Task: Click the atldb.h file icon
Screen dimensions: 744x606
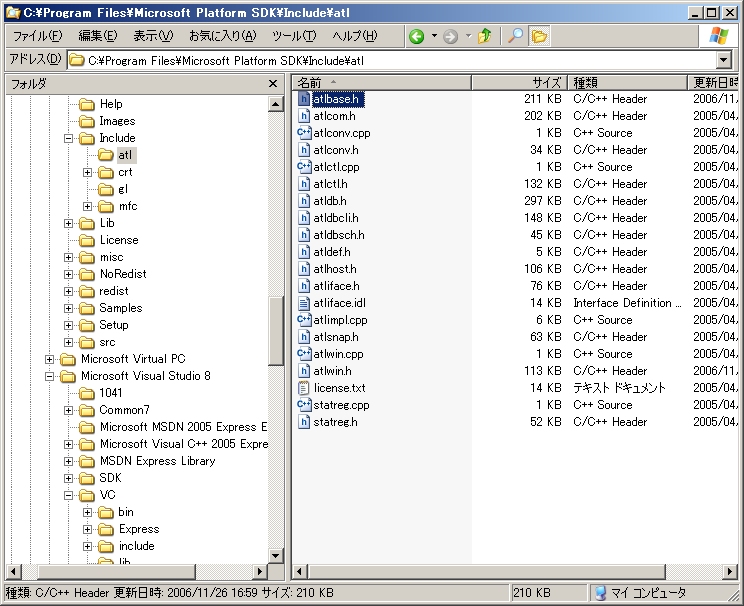Action: pyautogui.click(x=304, y=201)
